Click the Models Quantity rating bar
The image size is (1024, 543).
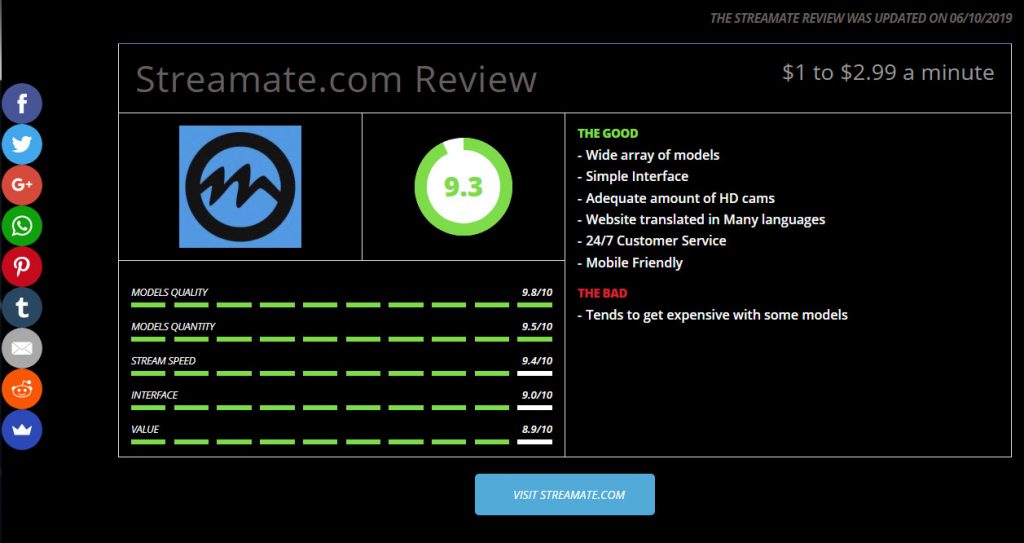(x=341, y=338)
